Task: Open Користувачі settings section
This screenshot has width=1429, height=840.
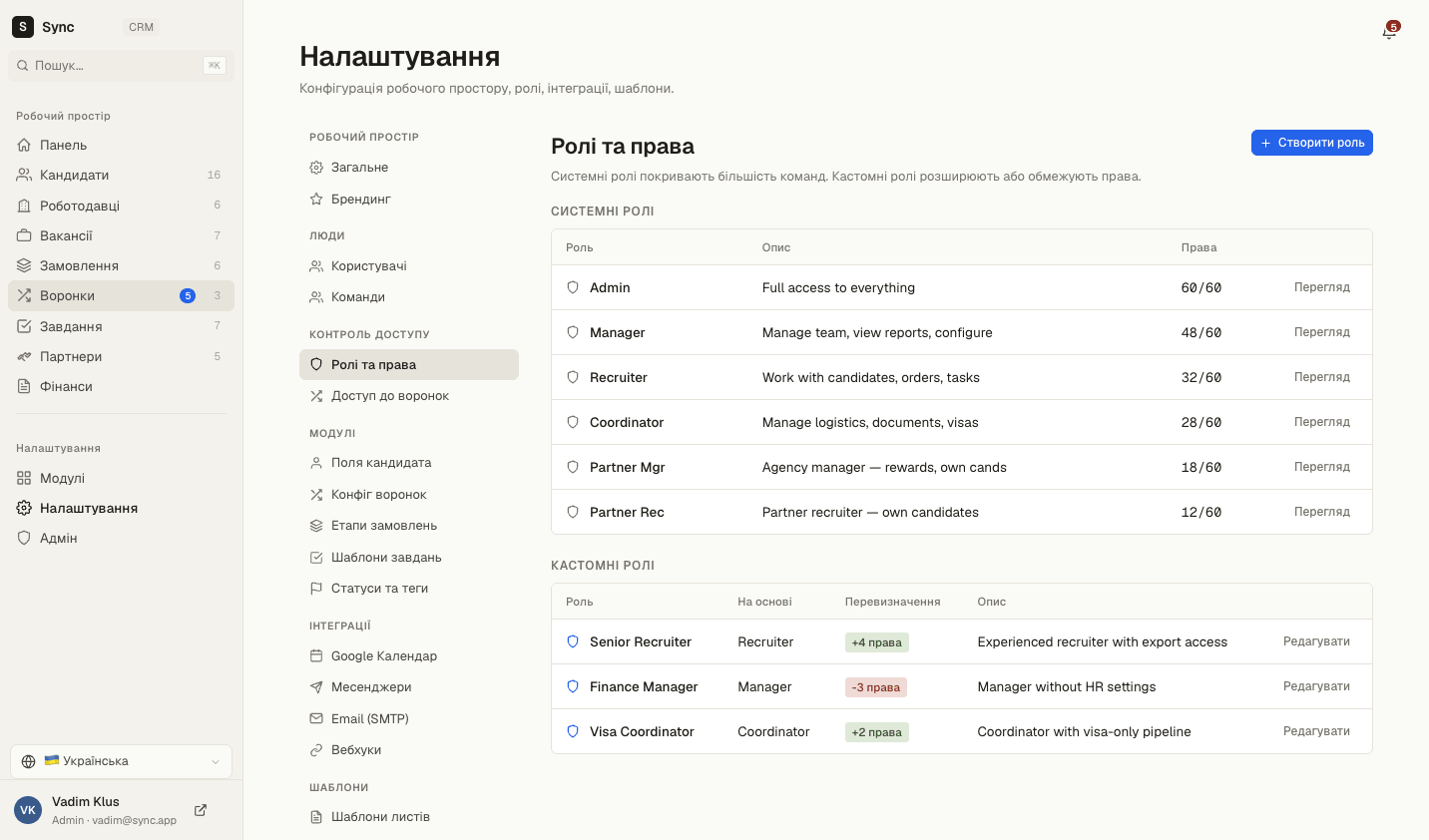Action: click(x=409, y=266)
